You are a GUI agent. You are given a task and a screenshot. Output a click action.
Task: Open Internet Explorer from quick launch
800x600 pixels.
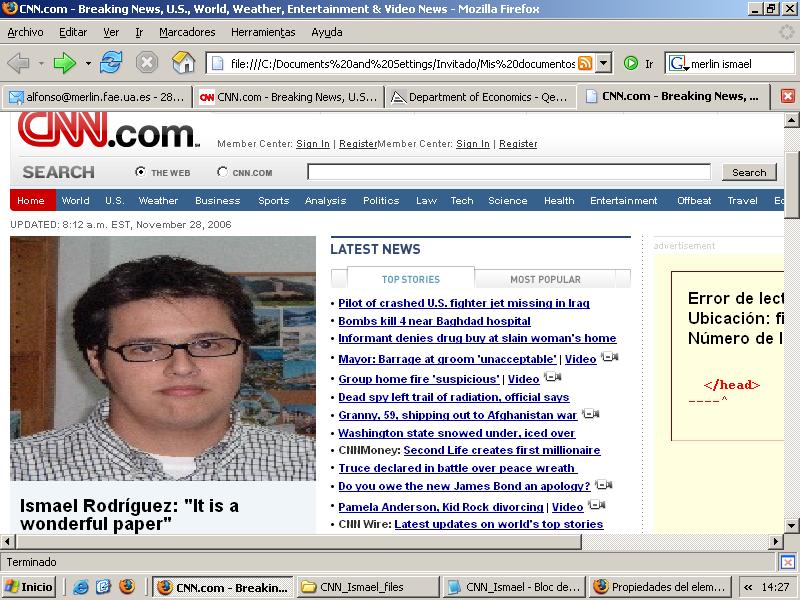(x=81, y=587)
